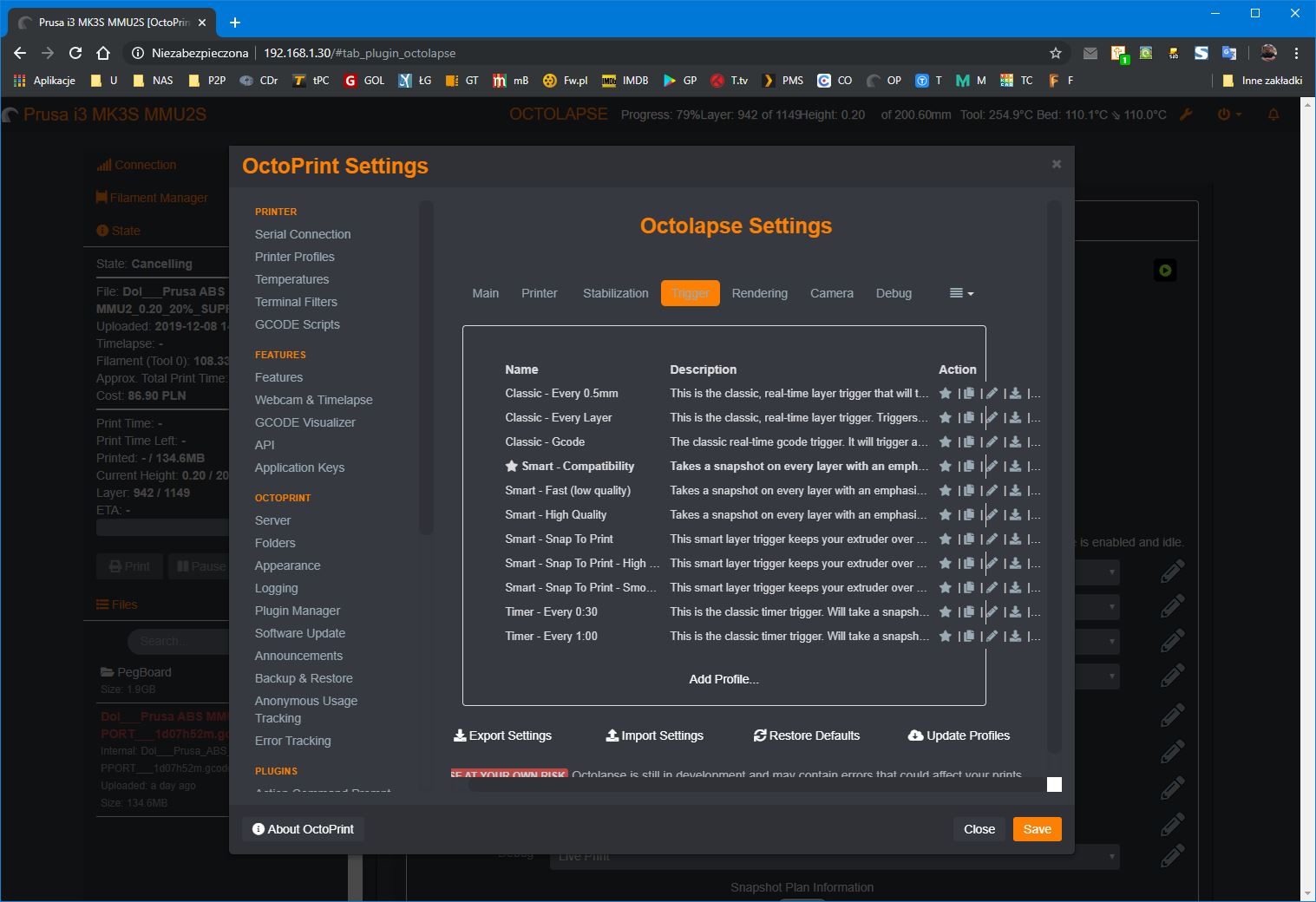Open the Inne zakładki bookmarks folder
Screen dimensions: 1316x902
point(1262,81)
